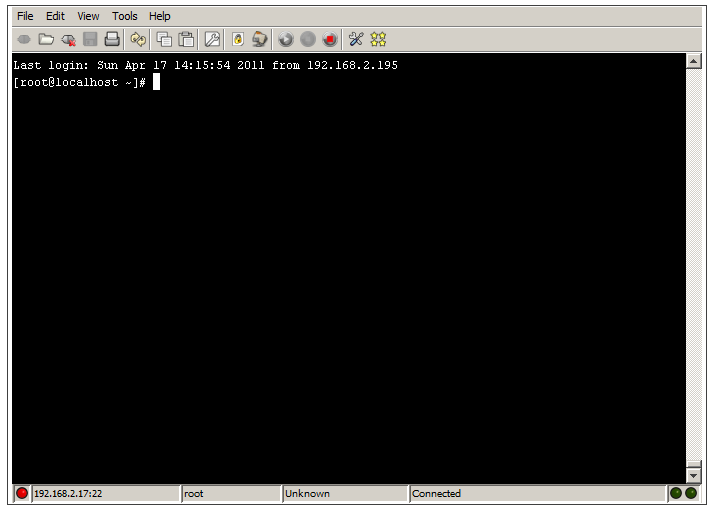
Task: Click the red status indicator in status bar
Action: pos(21,493)
